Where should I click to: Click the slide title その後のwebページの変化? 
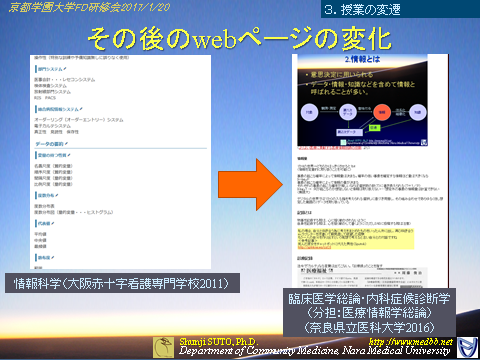(x=239, y=39)
